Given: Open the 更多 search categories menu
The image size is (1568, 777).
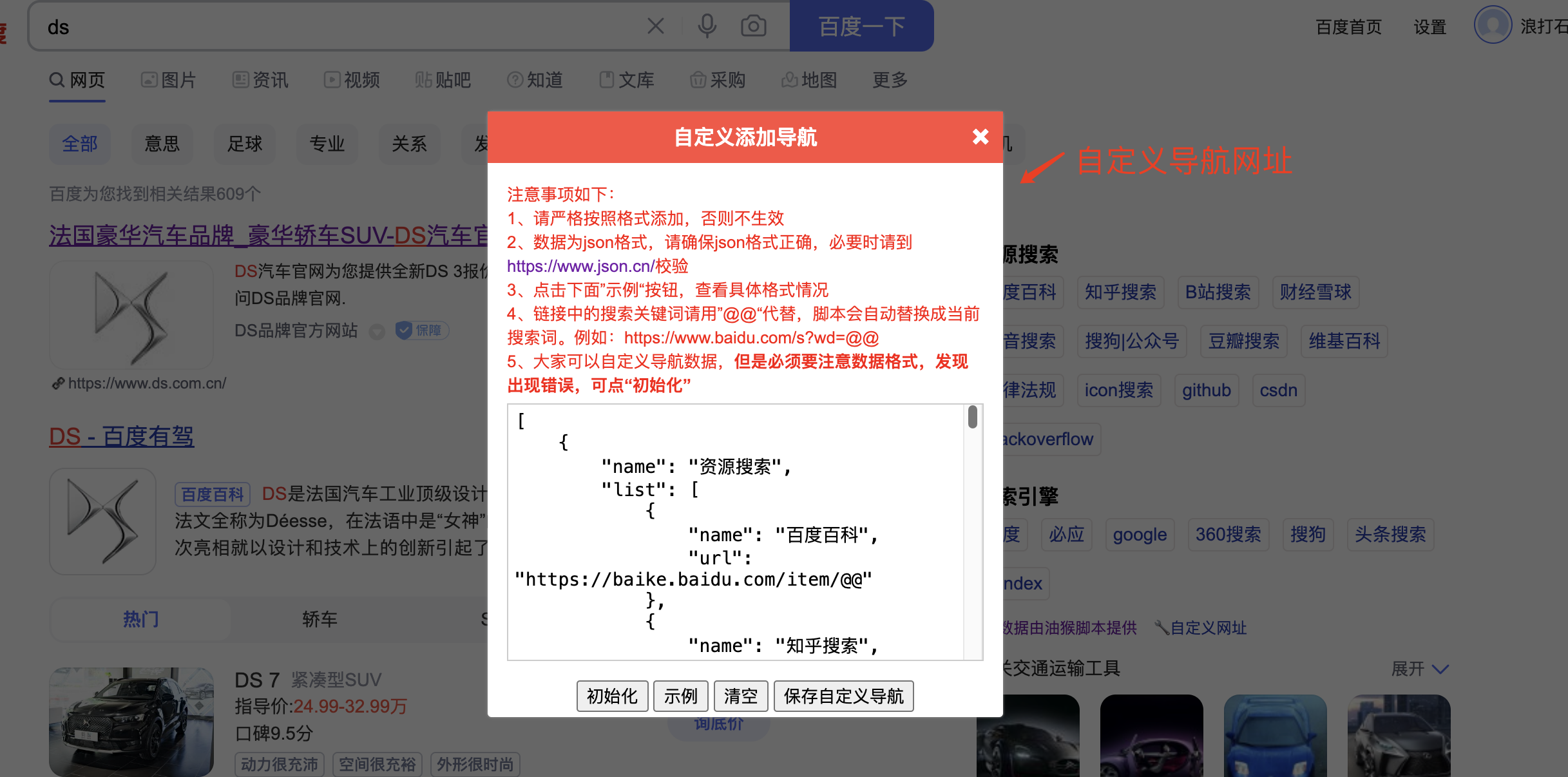Looking at the screenshot, I should pyautogui.click(x=890, y=80).
